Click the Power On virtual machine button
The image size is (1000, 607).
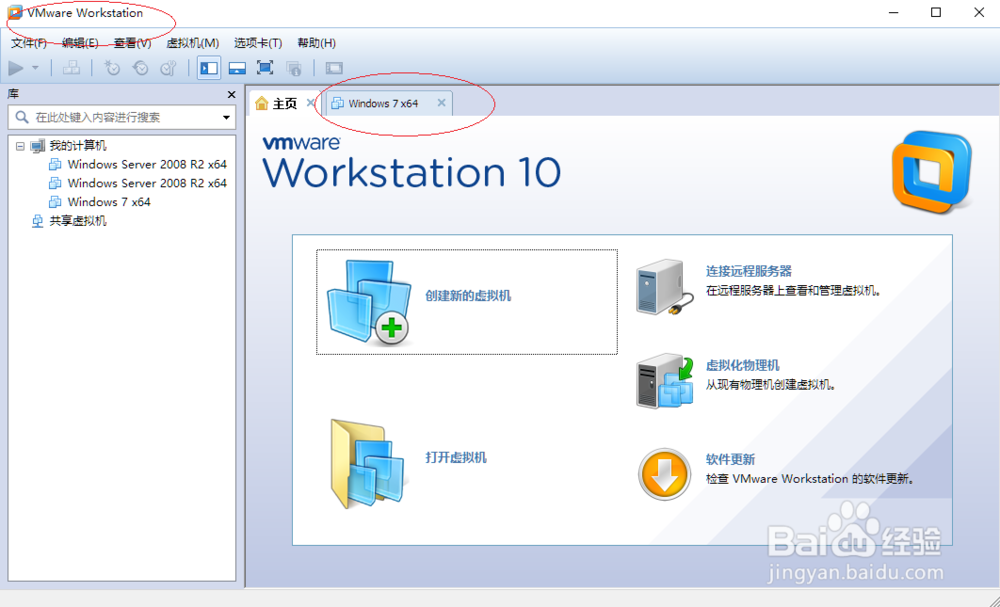[x=16, y=67]
